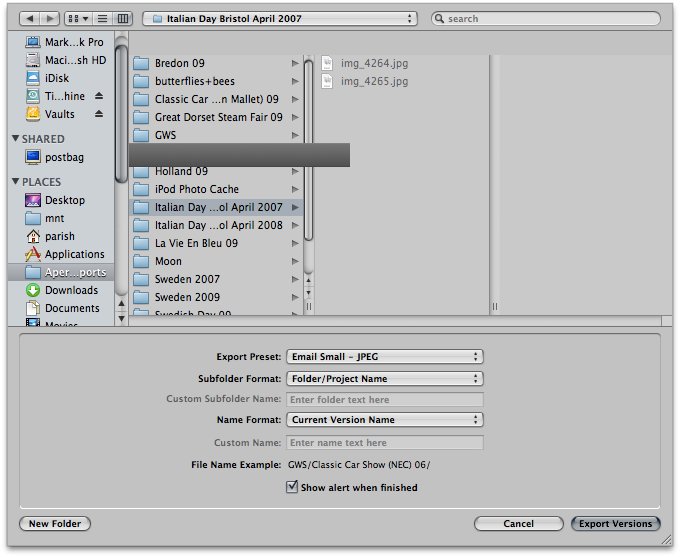The width and height of the screenshot is (680, 557).
Task: Click the Custom Name text field
Action: (x=385, y=442)
